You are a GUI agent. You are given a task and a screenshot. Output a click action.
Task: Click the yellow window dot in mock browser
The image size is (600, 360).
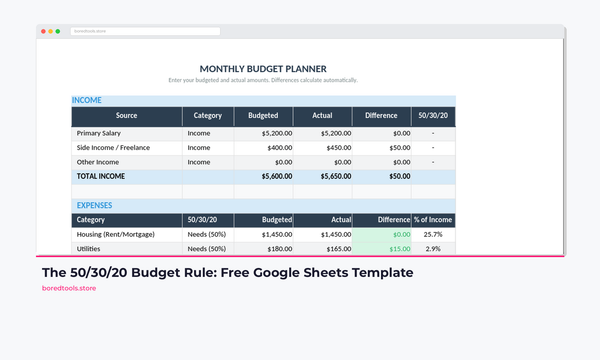(51, 31)
